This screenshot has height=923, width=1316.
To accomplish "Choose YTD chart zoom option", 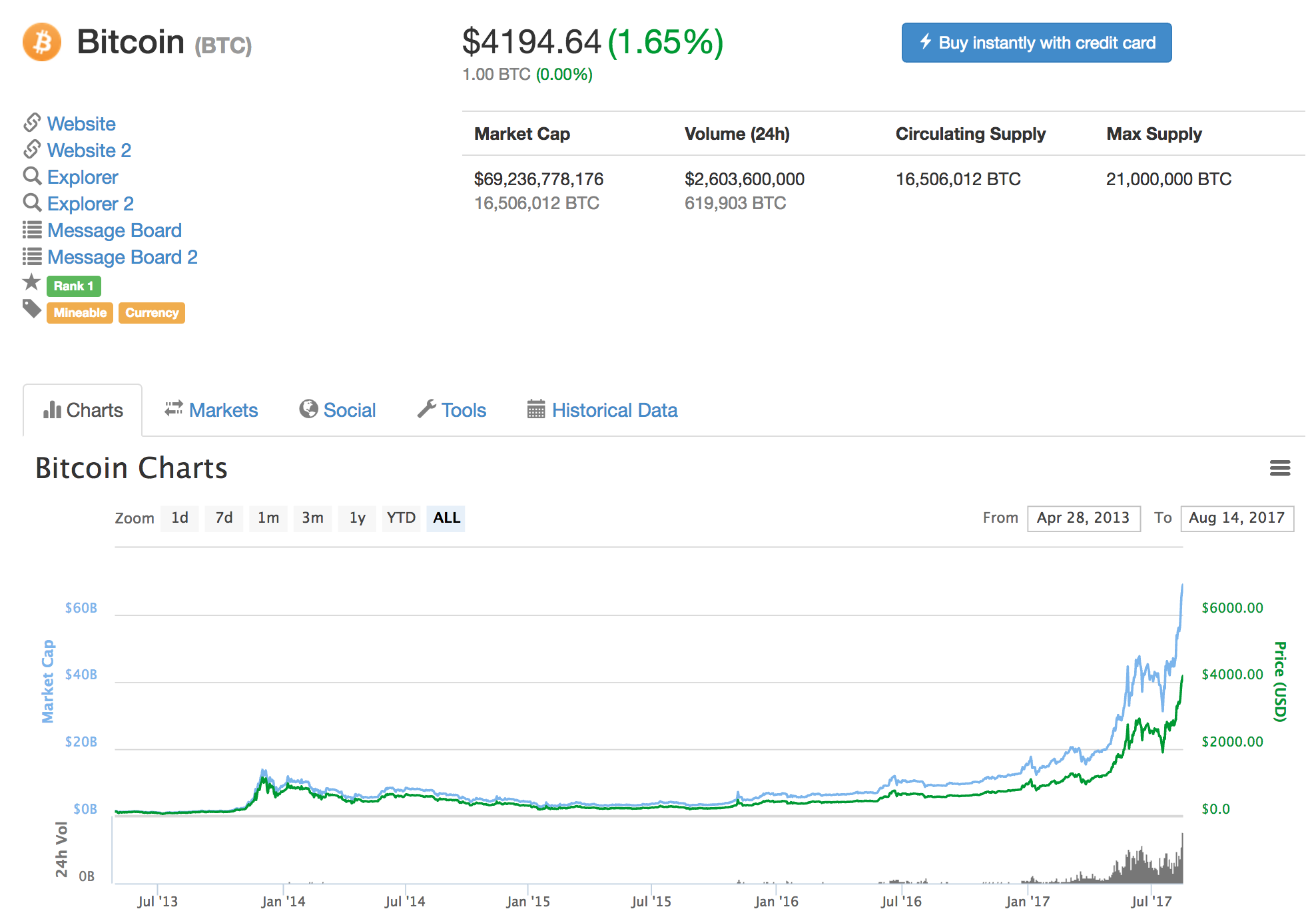I will 401,518.
